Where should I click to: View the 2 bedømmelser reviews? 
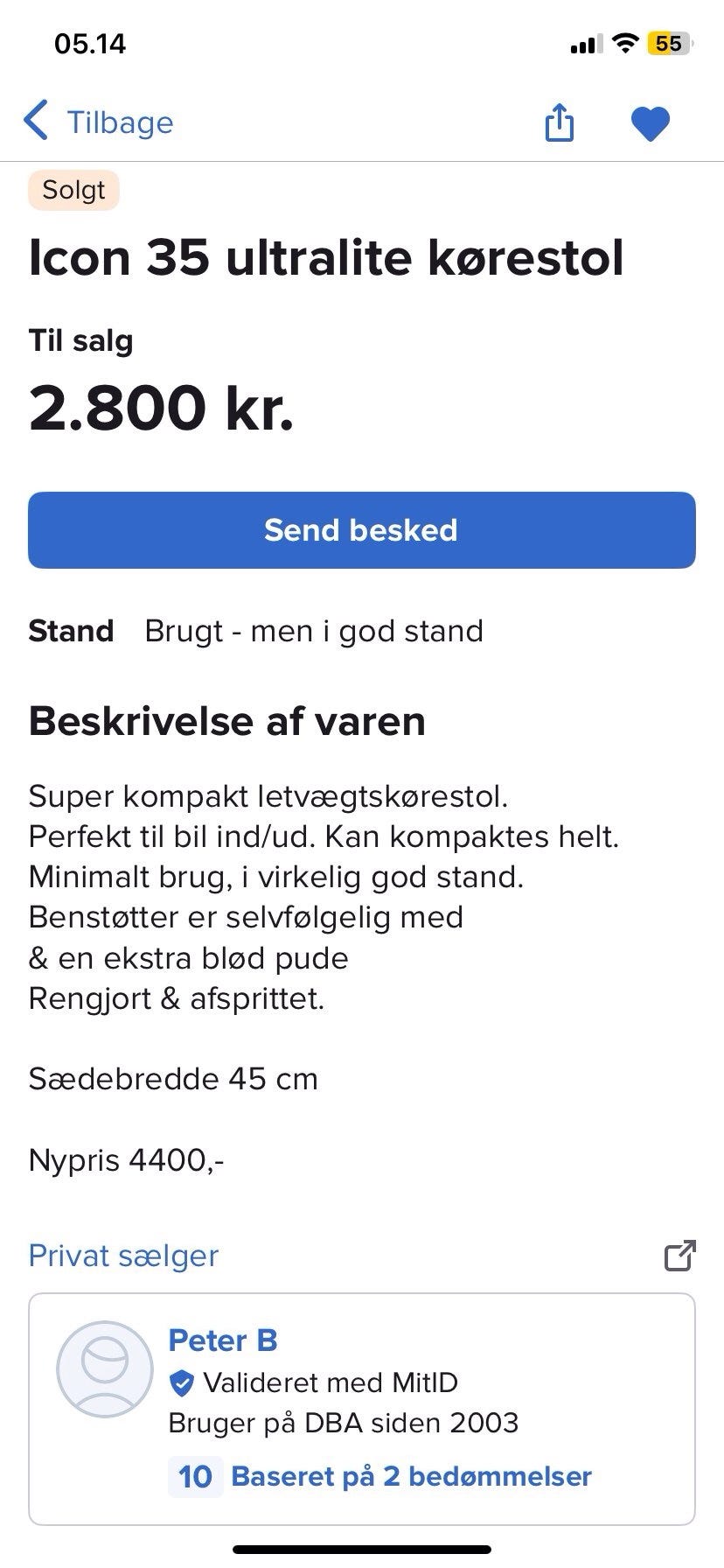coord(411,1476)
